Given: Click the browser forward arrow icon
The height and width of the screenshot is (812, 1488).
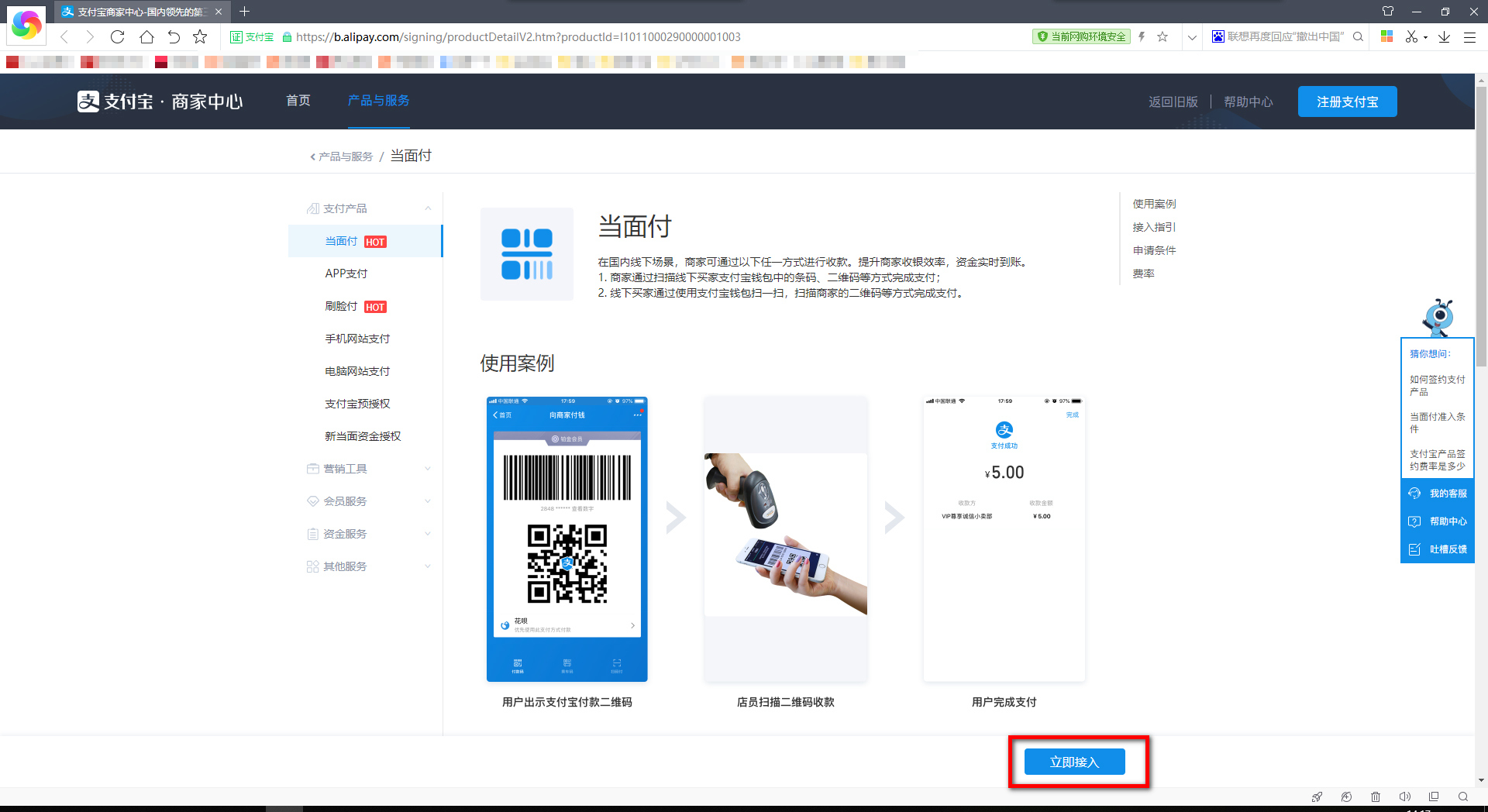Looking at the screenshot, I should tap(91, 36).
